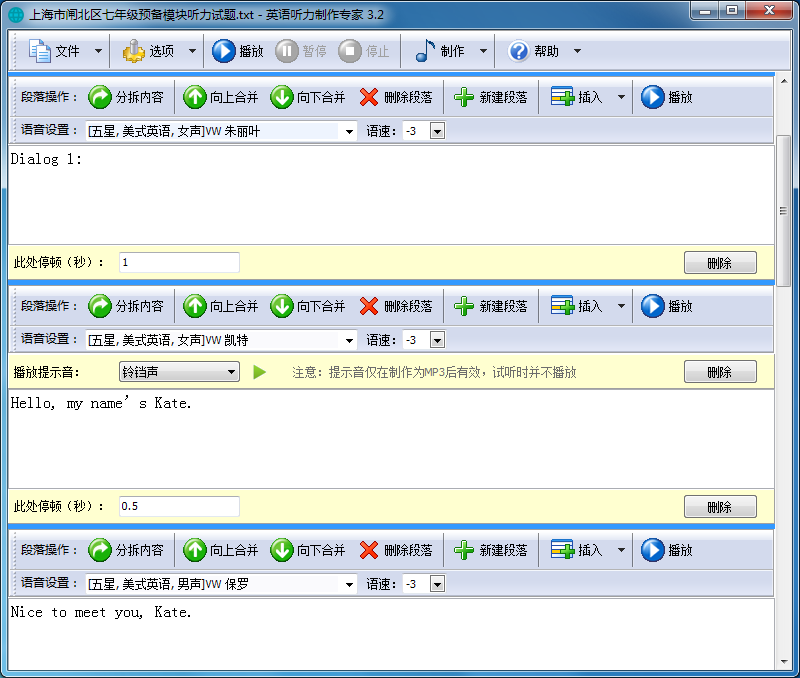The width and height of the screenshot is (800, 678).
Task: Click 向下合并 in the first paragraph toolbar
Action: [308, 97]
